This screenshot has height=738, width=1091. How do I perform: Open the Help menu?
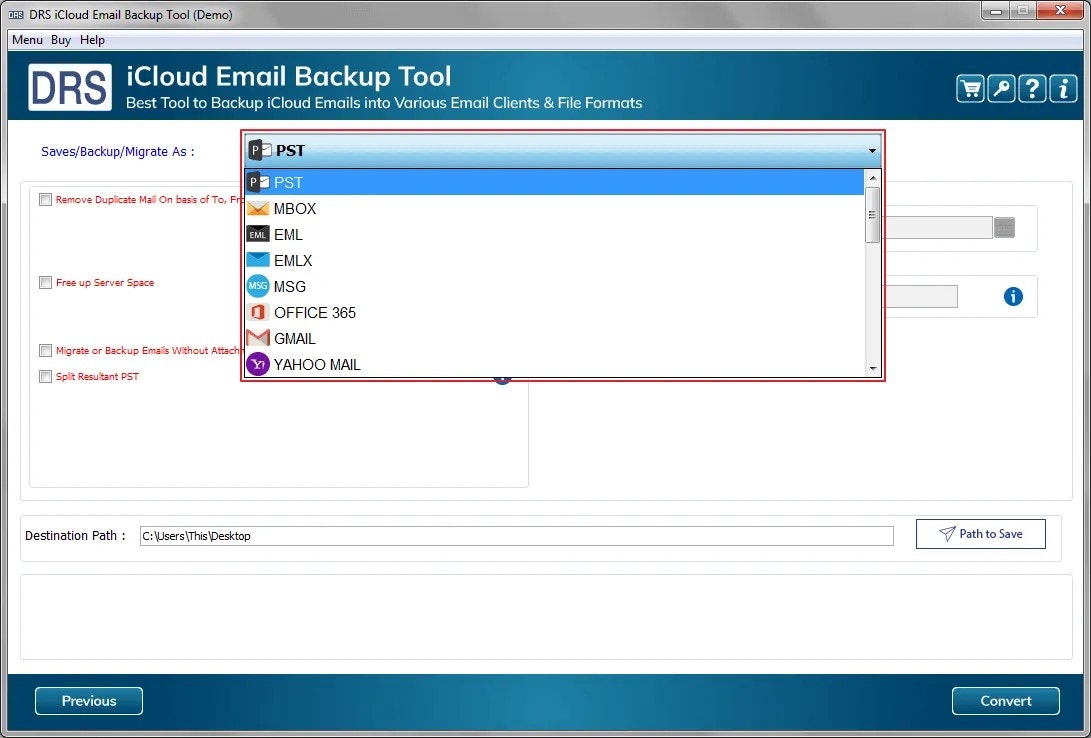point(92,40)
